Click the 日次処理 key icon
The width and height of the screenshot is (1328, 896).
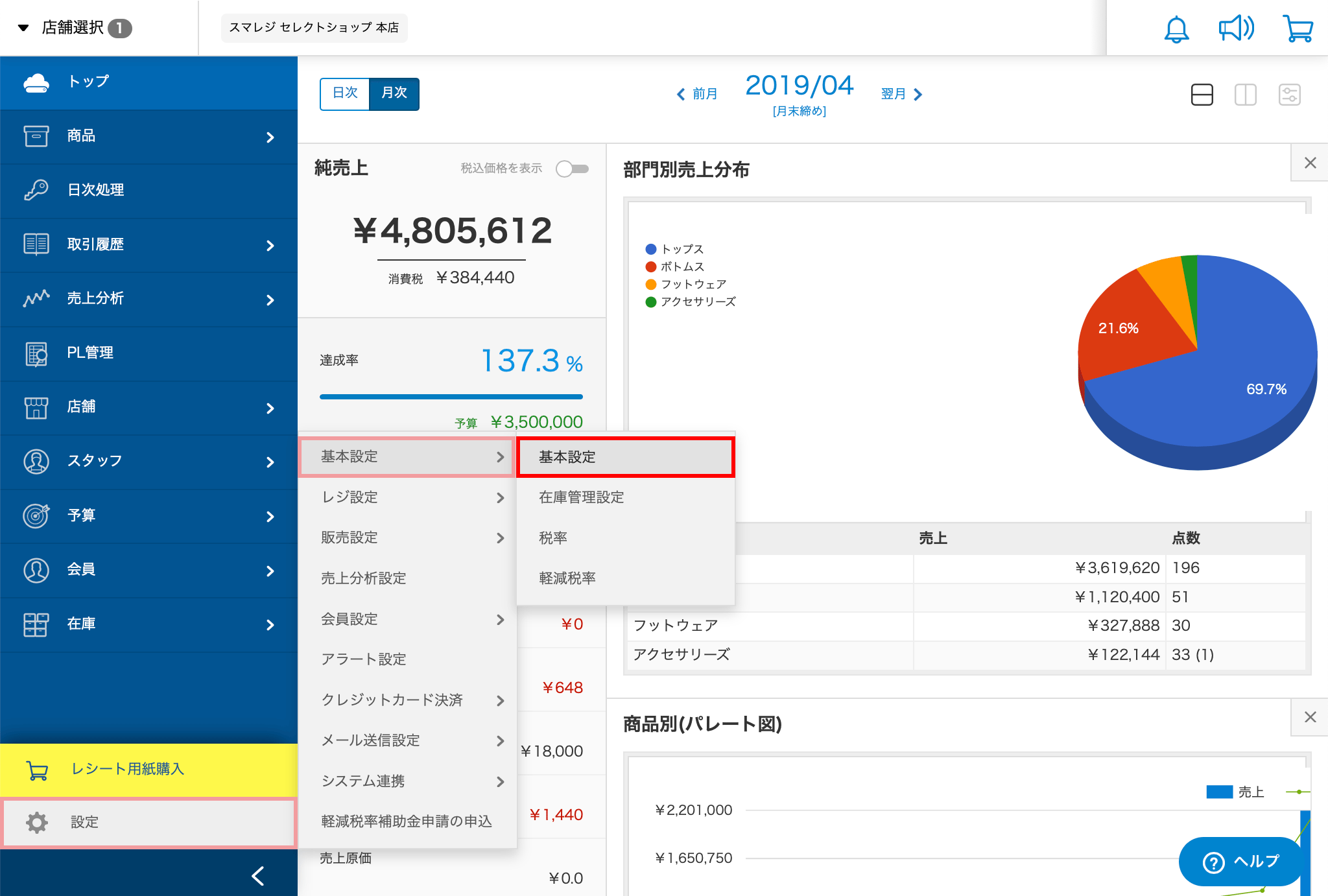(x=36, y=190)
